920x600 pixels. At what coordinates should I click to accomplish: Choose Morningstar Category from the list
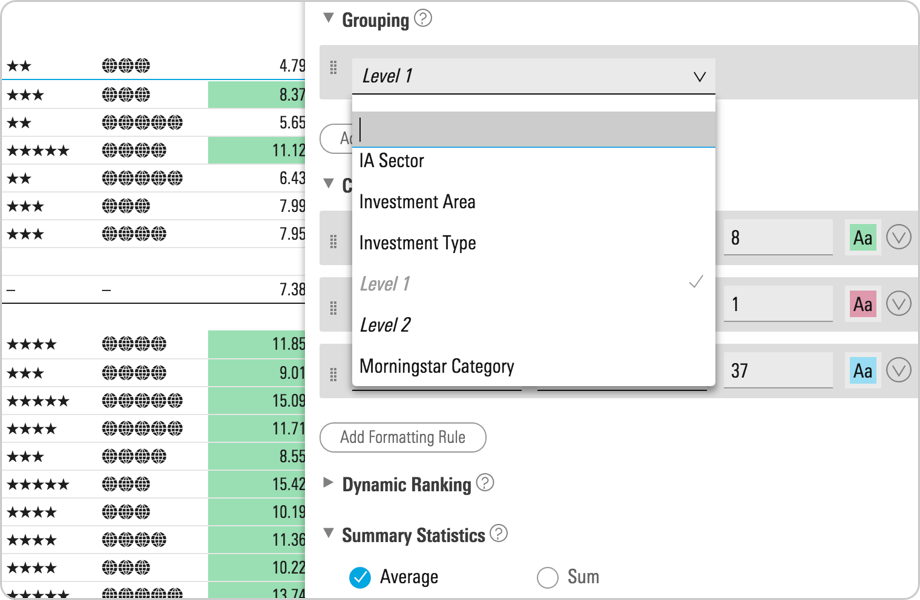click(x=437, y=366)
